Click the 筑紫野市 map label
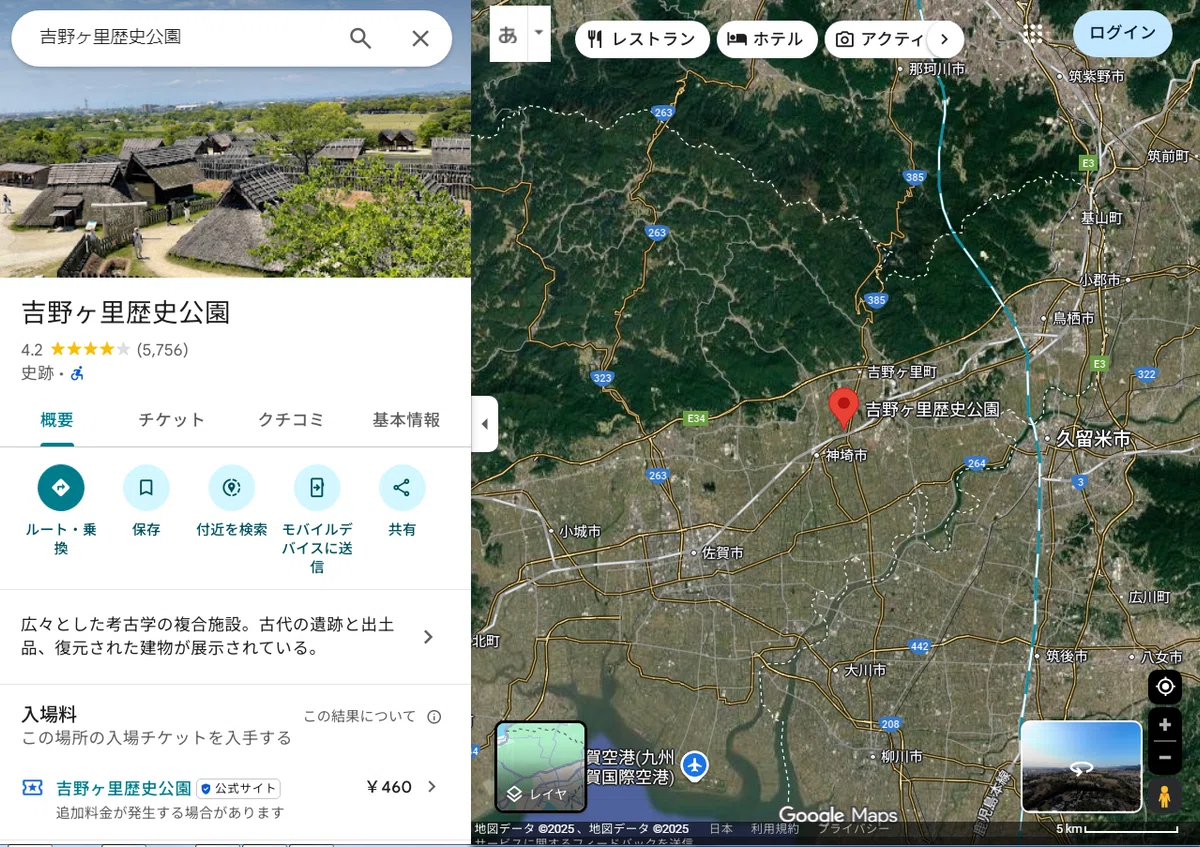 (1096, 76)
